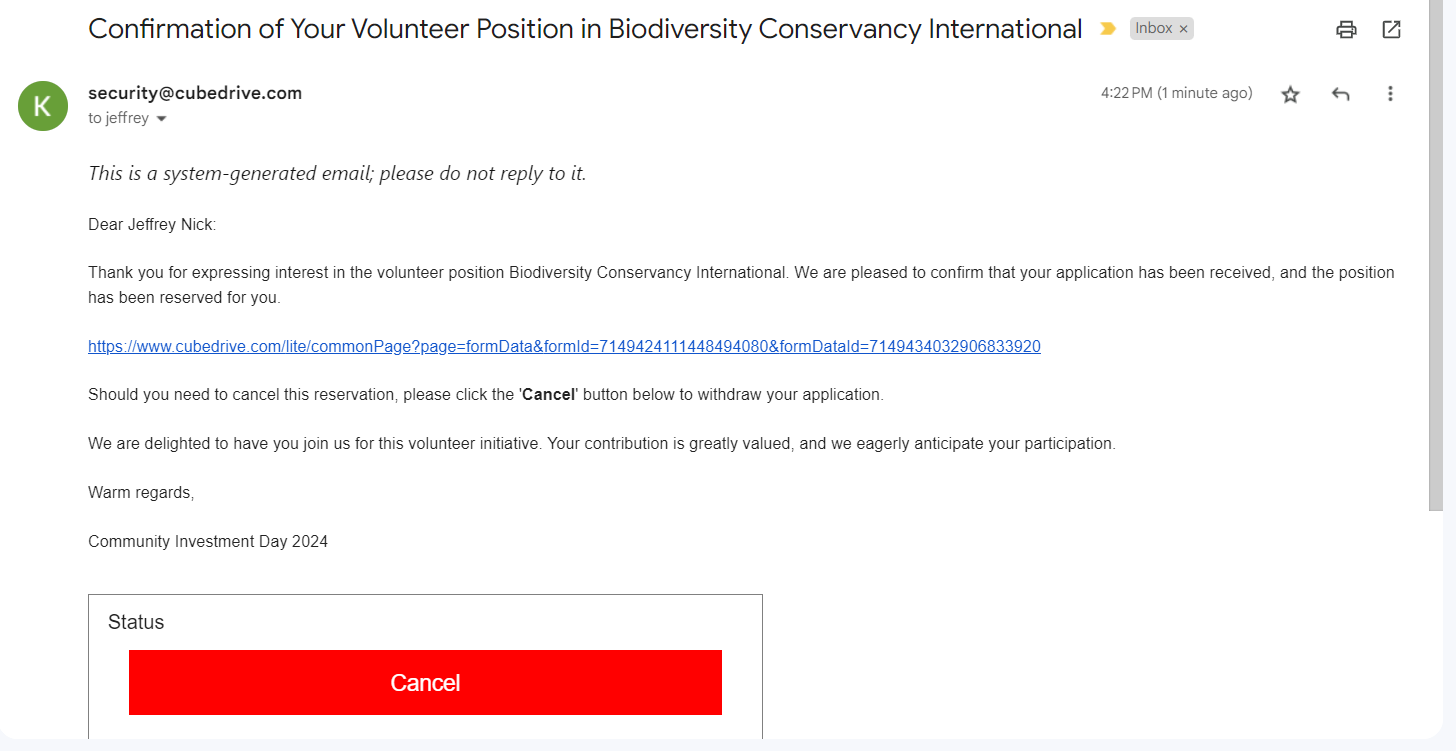Click the vertical scrollbar thumb on right
The image size is (1456, 751).
pyautogui.click(x=1436, y=255)
